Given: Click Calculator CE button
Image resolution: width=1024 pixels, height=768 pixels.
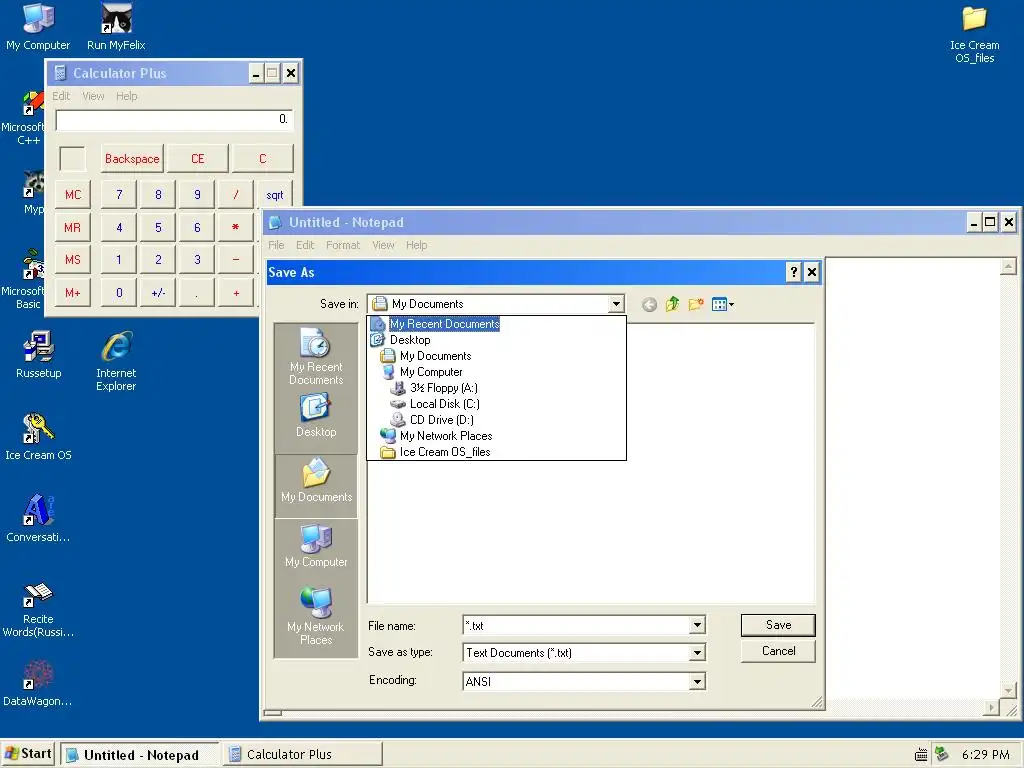Looking at the screenshot, I should [197, 159].
